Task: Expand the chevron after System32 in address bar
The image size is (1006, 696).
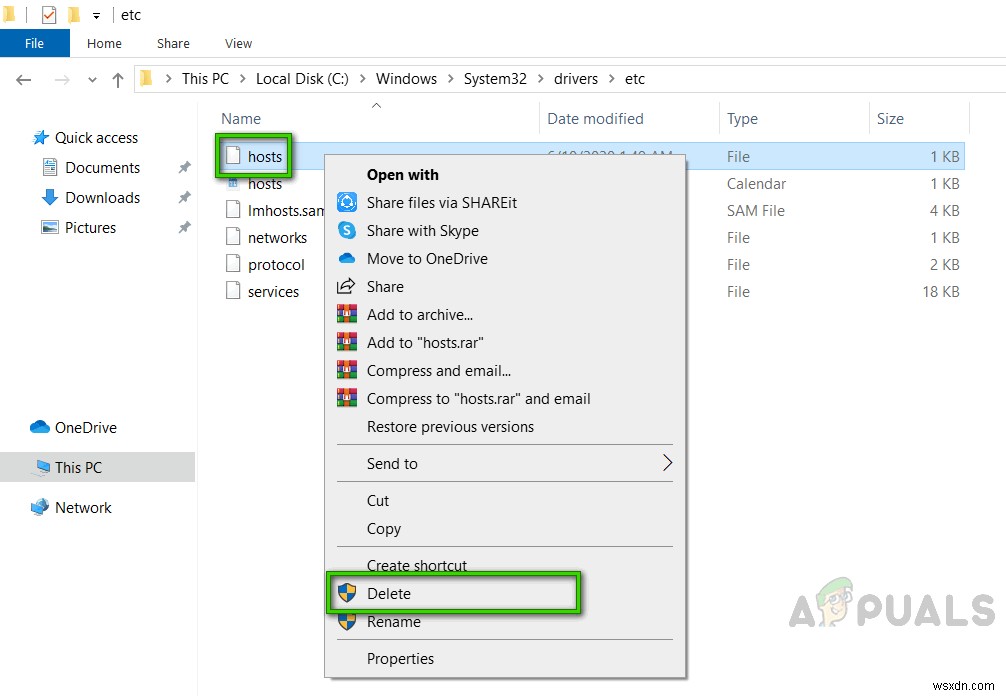Action: click(540, 79)
